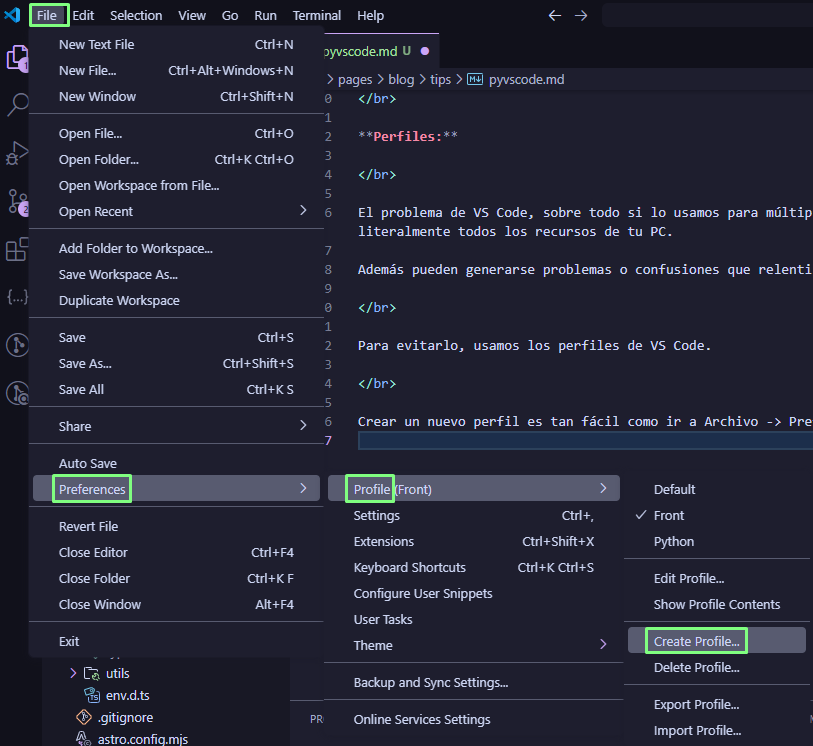813x746 pixels.
Task: Click the "**Perfiles:**" editor line
Action: click(408, 136)
